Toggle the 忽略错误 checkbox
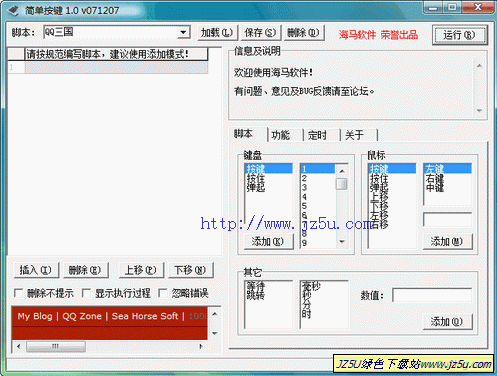 click(x=162, y=293)
